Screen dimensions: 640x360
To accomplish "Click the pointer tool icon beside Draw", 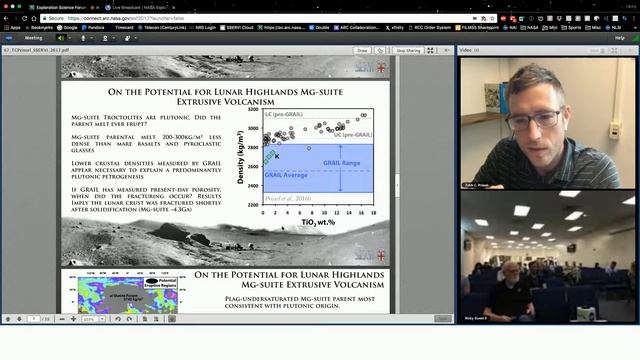I will pos(380,51).
